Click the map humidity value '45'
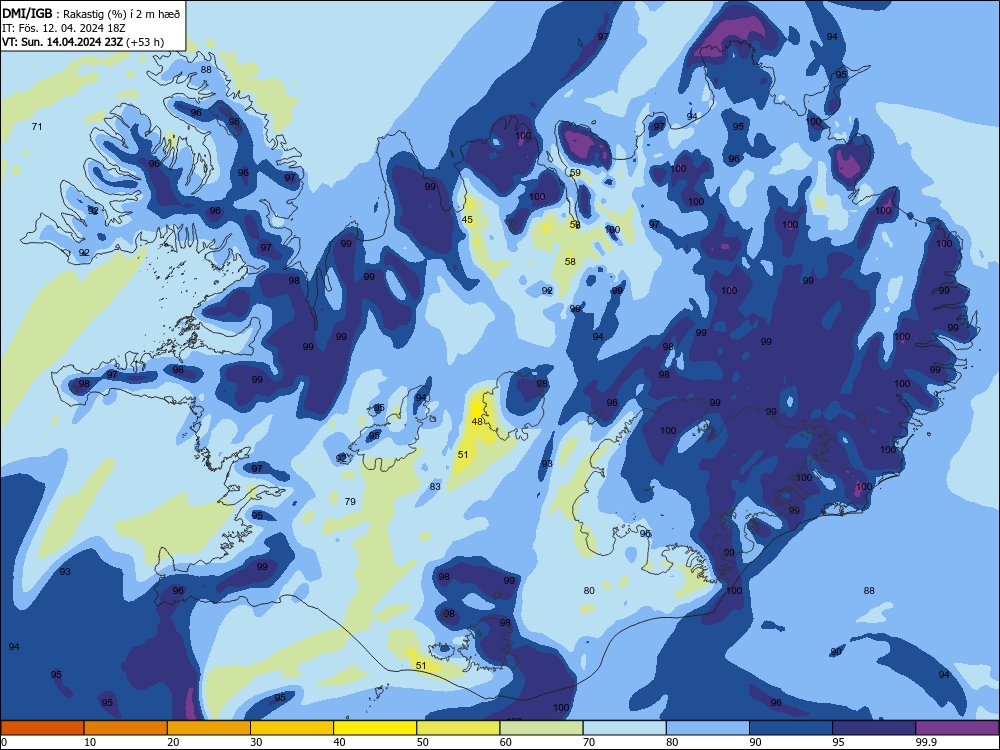This screenshot has height=750, width=1000. pos(467,220)
